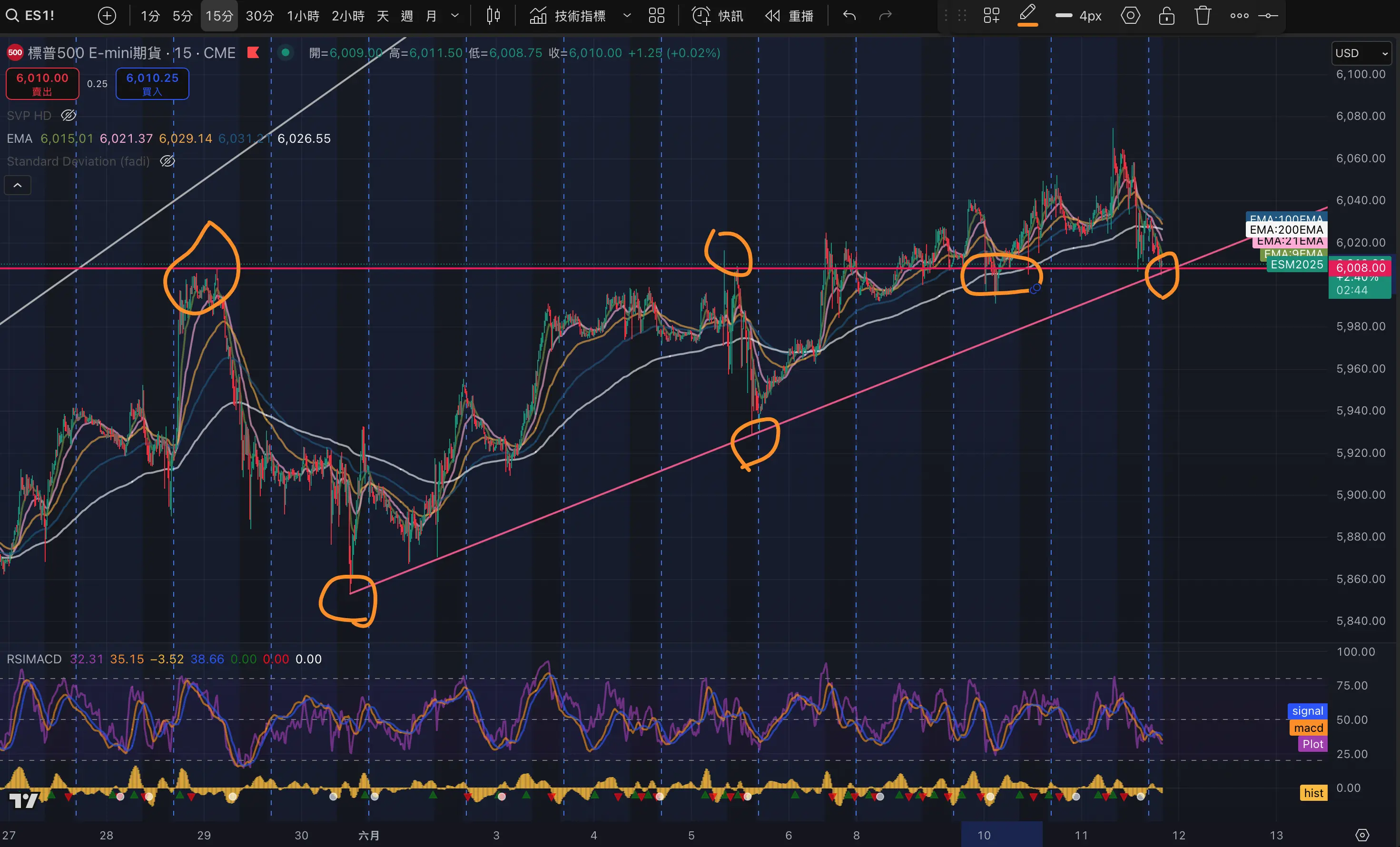Expand the indicator favorites chevron
Image resolution: width=1400 pixels, height=847 pixels.
627,15
